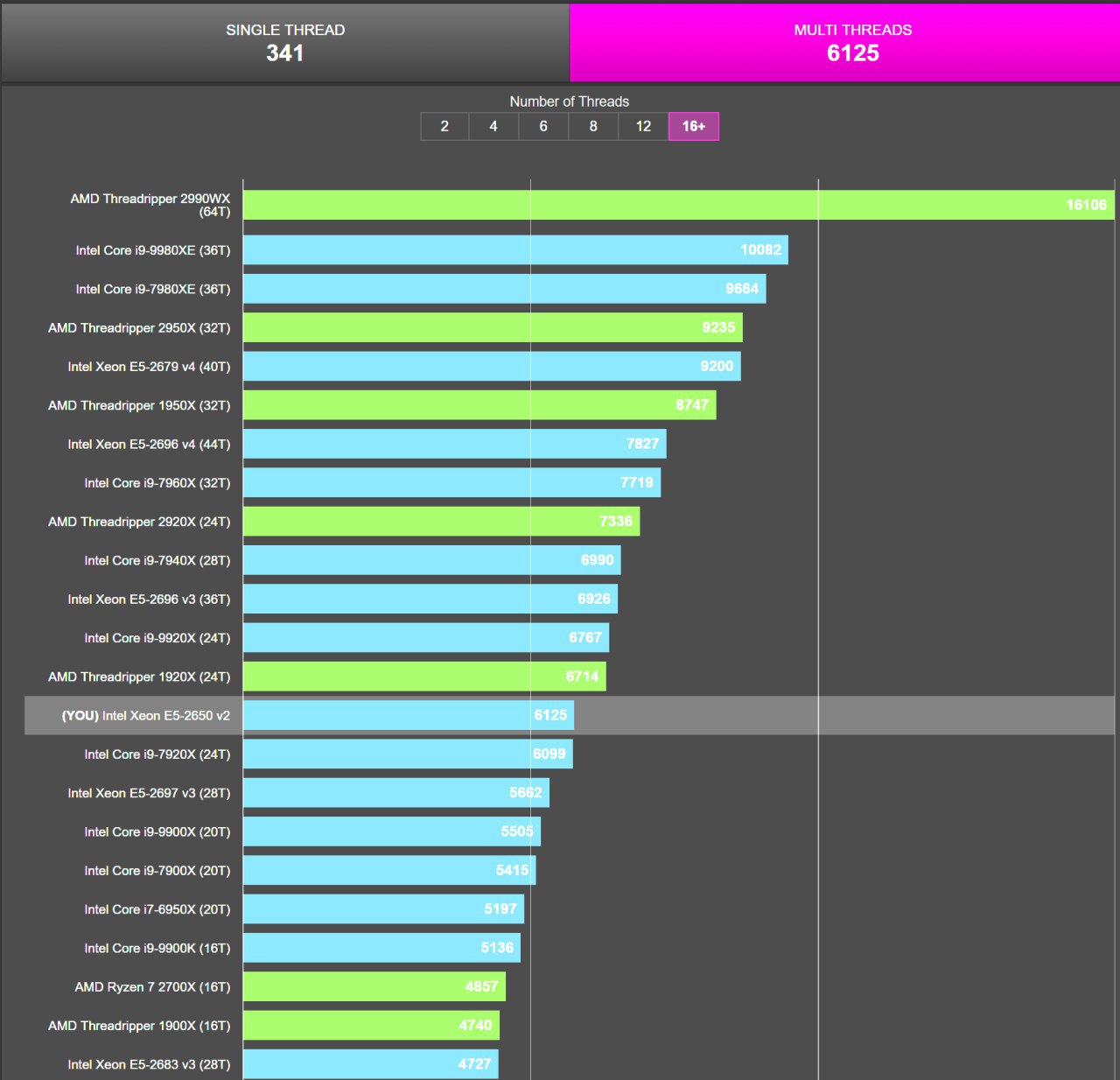The width and height of the screenshot is (1120, 1080).
Task: Click the 6099 score bar
Action: (x=408, y=754)
